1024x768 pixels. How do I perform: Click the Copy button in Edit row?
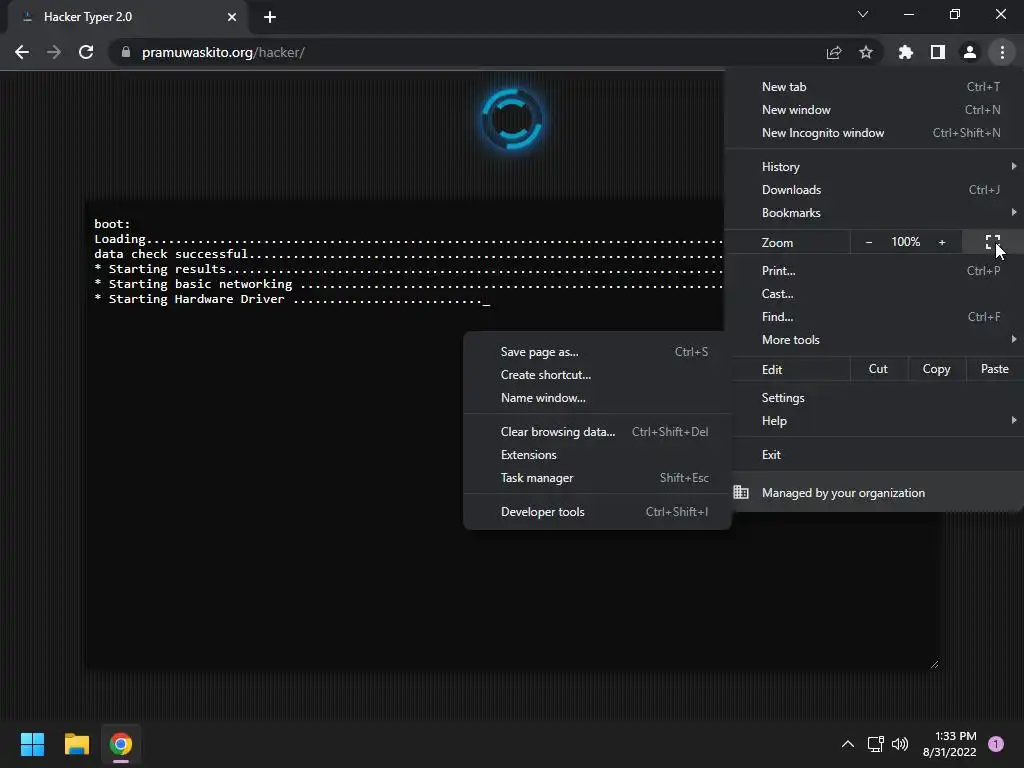coord(936,369)
